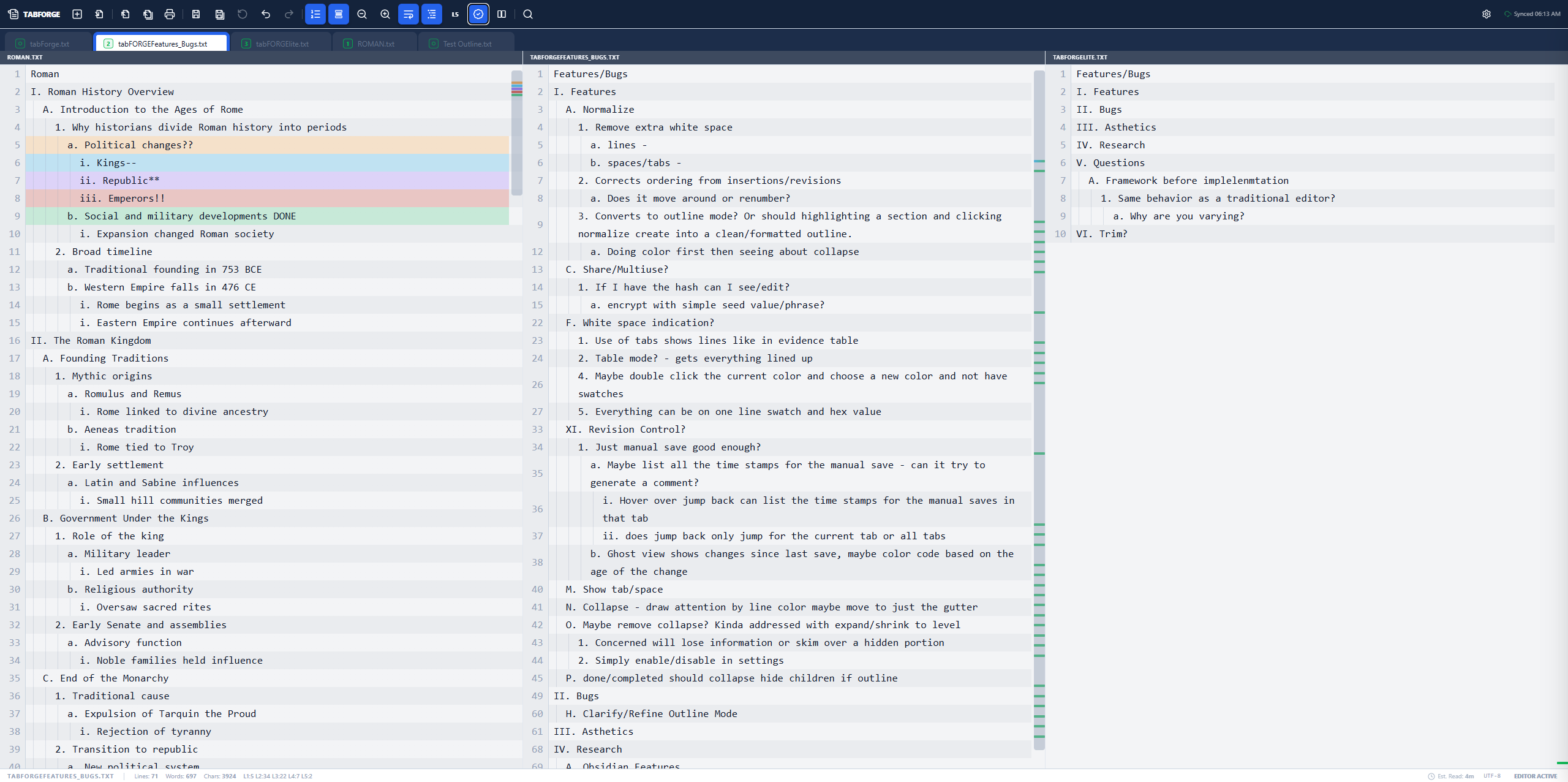Undo the last edit
The height and width of the screenshot is (782, 1568).
pos(265,14)
